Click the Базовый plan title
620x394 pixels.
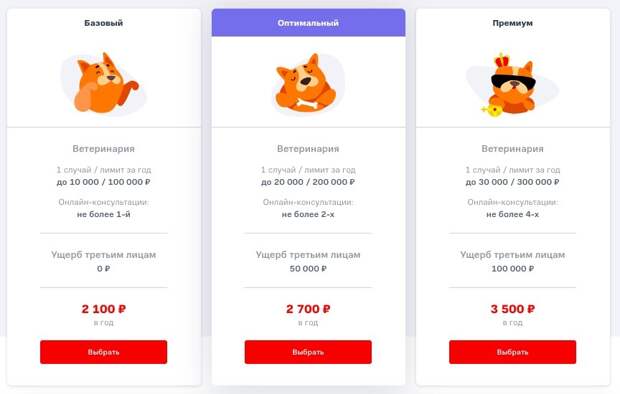coord(104,23)
